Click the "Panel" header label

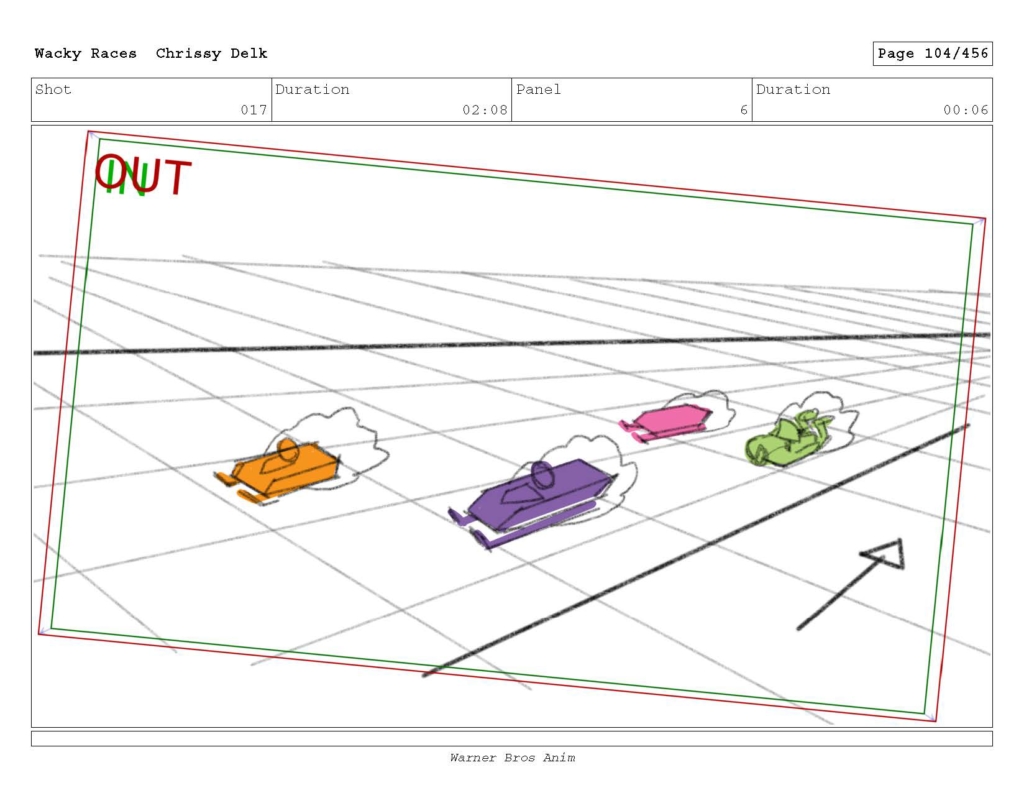point(538,89)
